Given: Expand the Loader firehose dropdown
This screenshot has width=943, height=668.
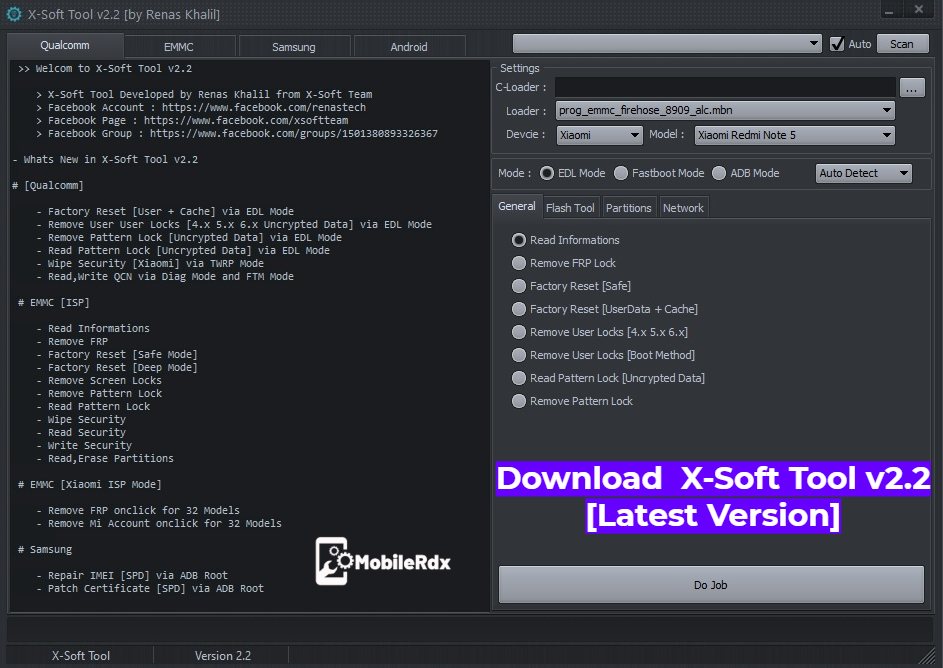Looking at the screenshot, I should (725, 110).
